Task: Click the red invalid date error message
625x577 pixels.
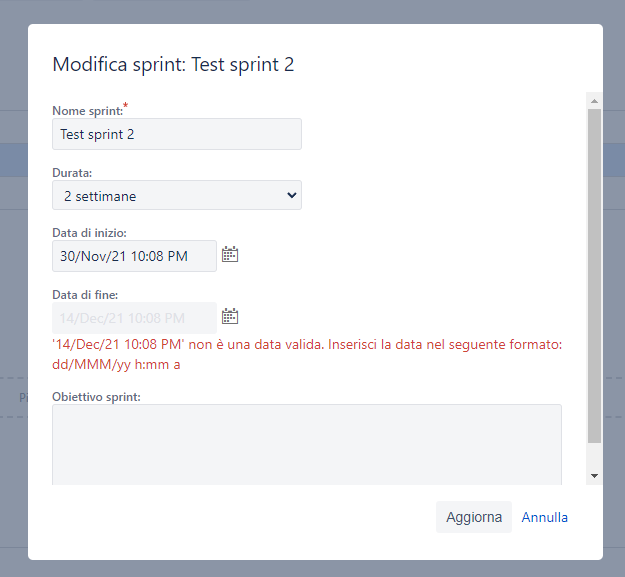Action: 307,354
